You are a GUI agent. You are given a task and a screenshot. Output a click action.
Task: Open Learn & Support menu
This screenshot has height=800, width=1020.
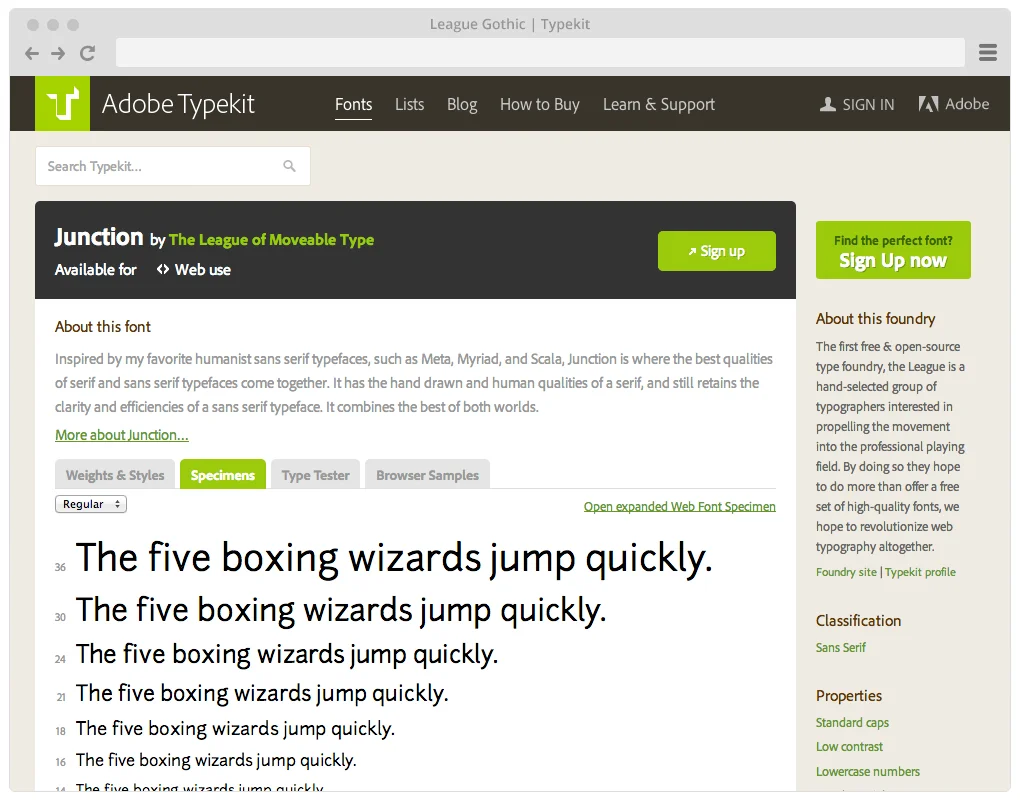pos(658,105)
